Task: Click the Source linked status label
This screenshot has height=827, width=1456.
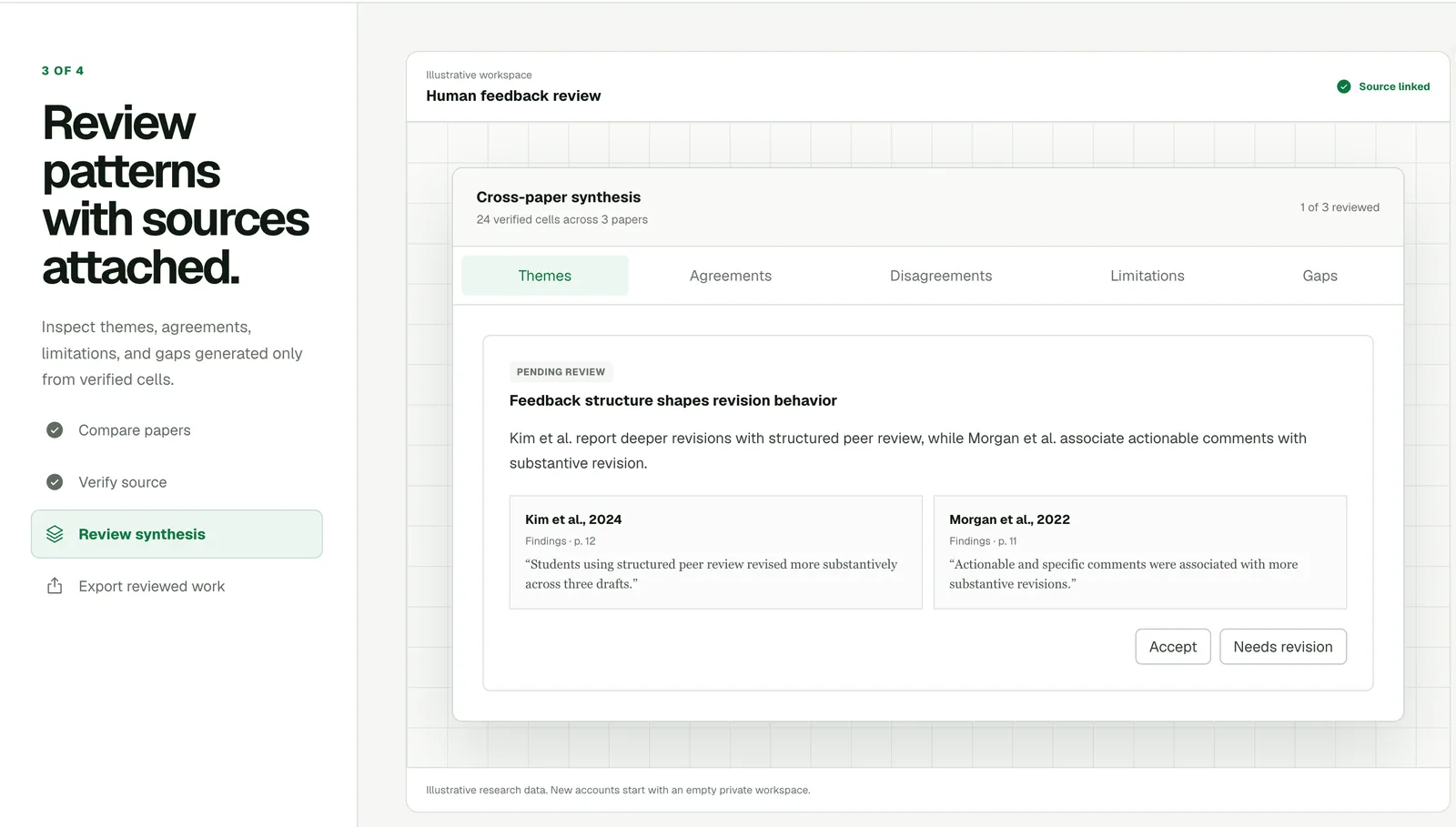Action: (x=1394, y=86)
